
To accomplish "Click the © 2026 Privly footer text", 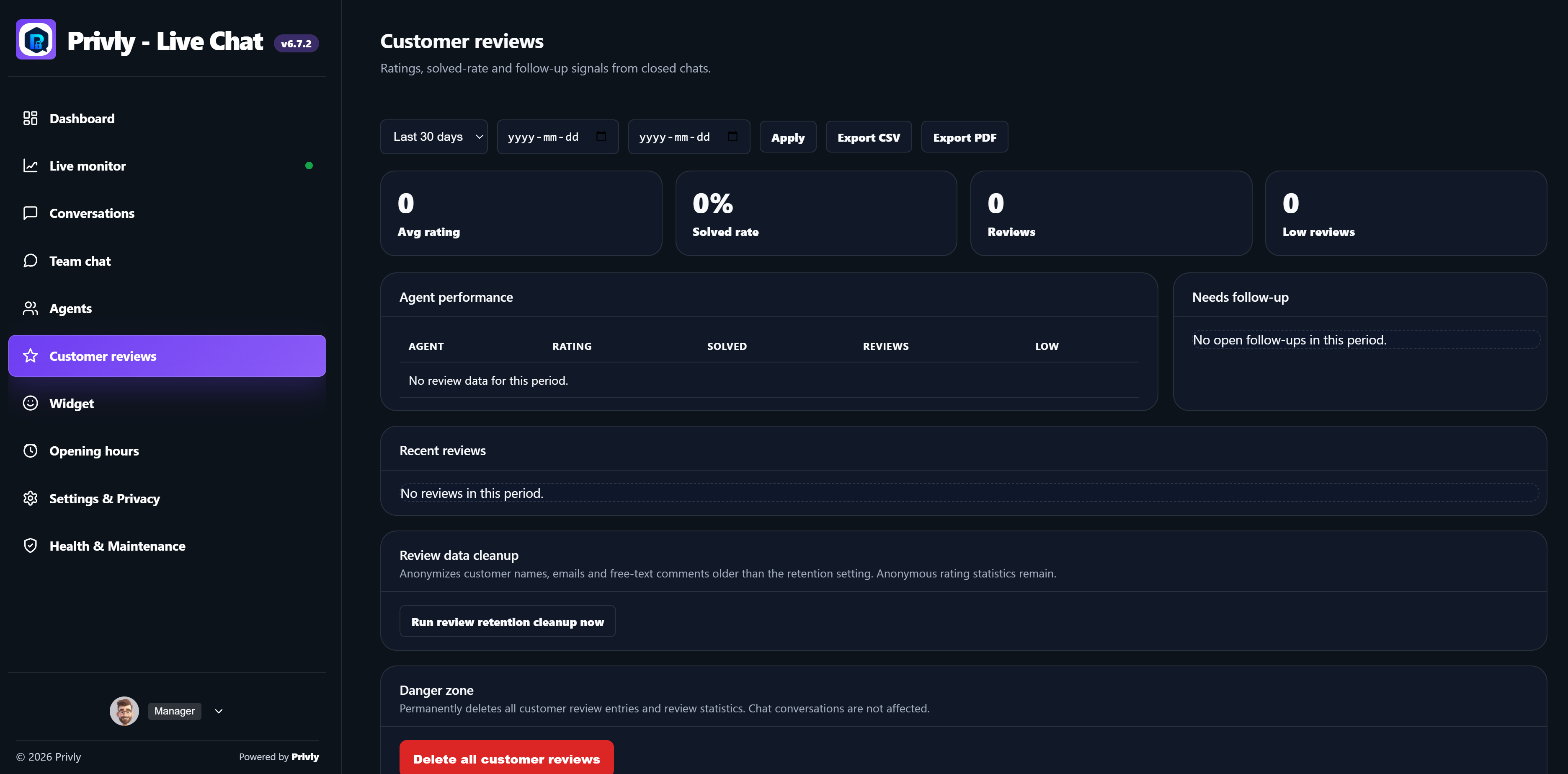I will [49, 756].
